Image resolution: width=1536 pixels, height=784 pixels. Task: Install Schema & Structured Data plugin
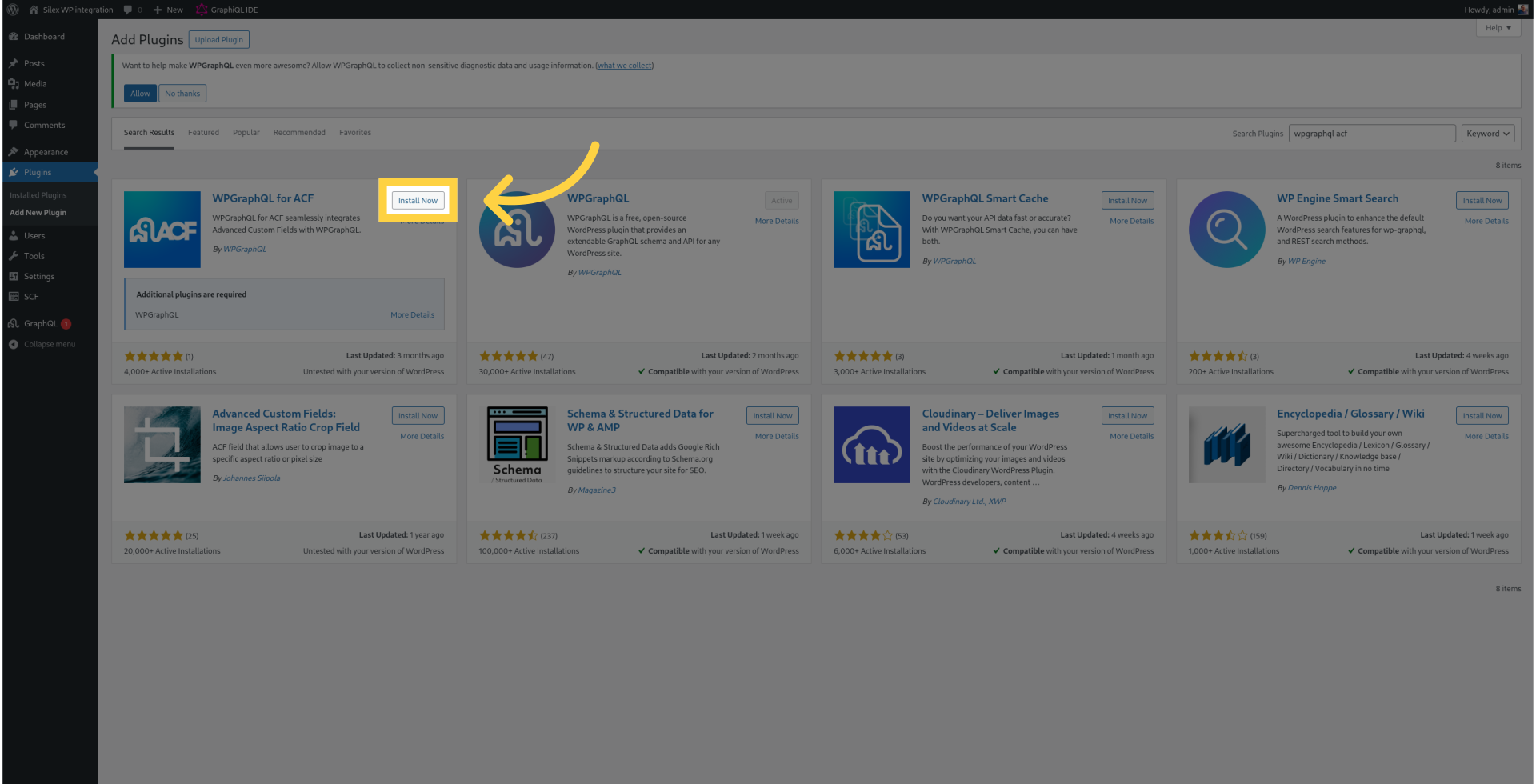pyautogui.click(x=773, y=416)
